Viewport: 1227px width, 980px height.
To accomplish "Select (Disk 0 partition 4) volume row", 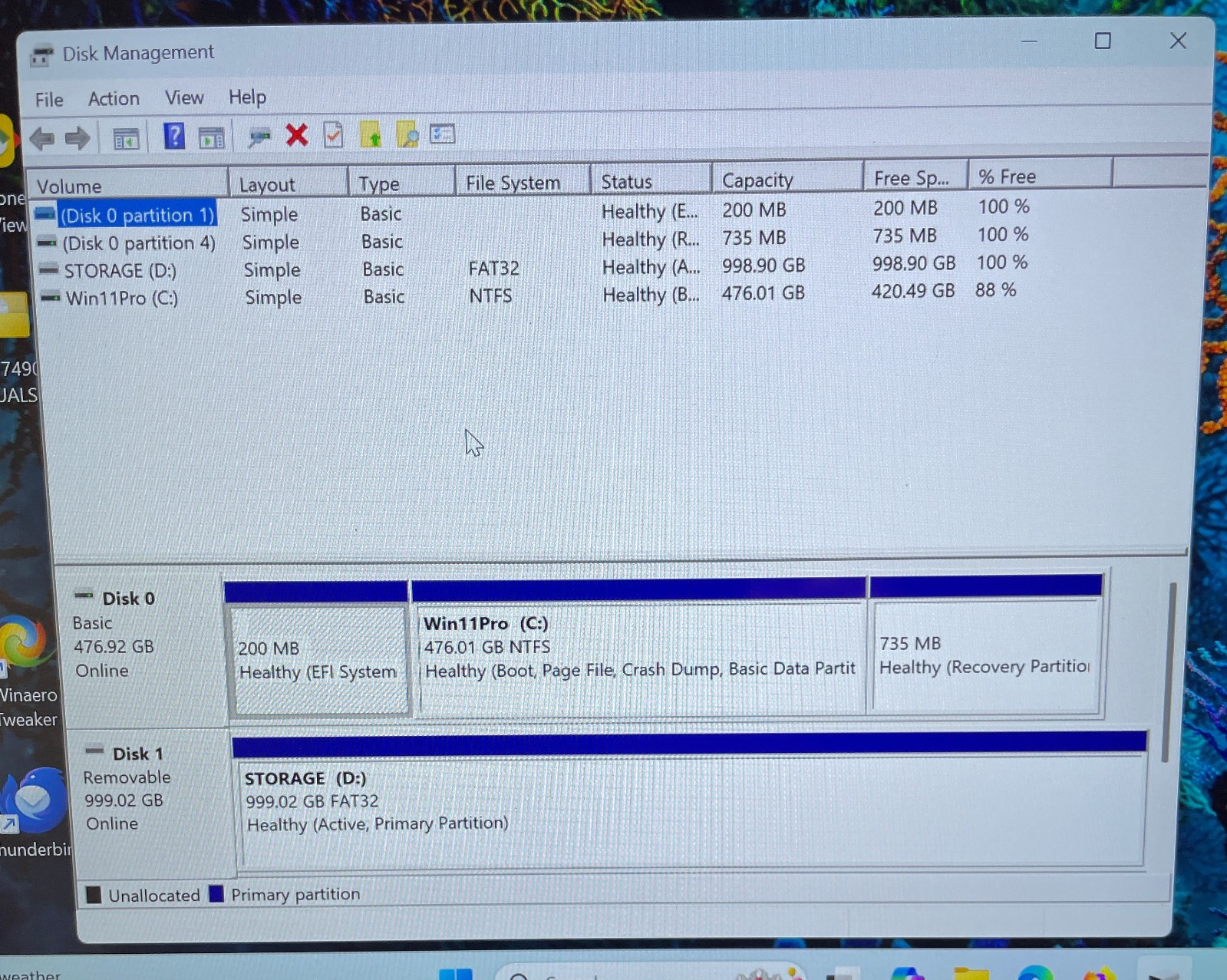I will click(x=138, y=243).
